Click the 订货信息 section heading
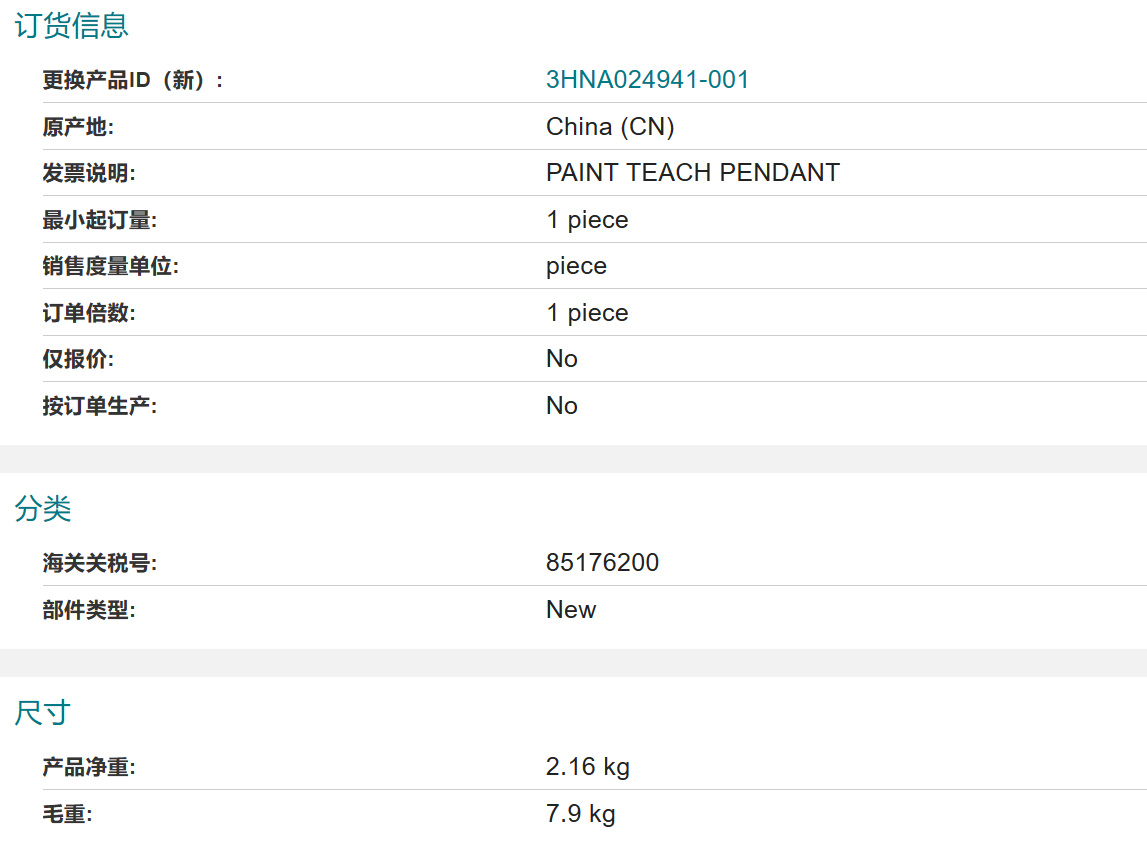The width and height of the screenshot is (1147, 852). point(72,26)
